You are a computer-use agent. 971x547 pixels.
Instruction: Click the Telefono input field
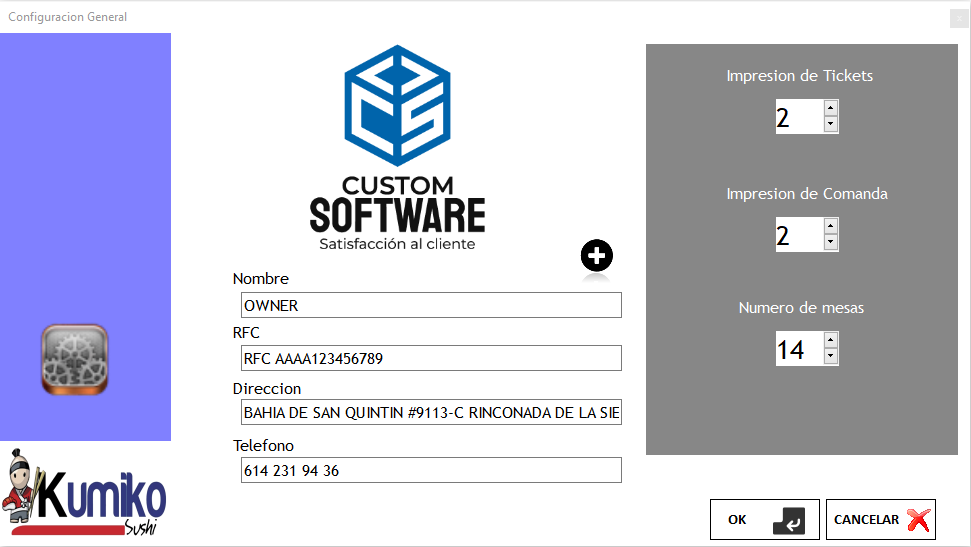[x=431, y=470]
